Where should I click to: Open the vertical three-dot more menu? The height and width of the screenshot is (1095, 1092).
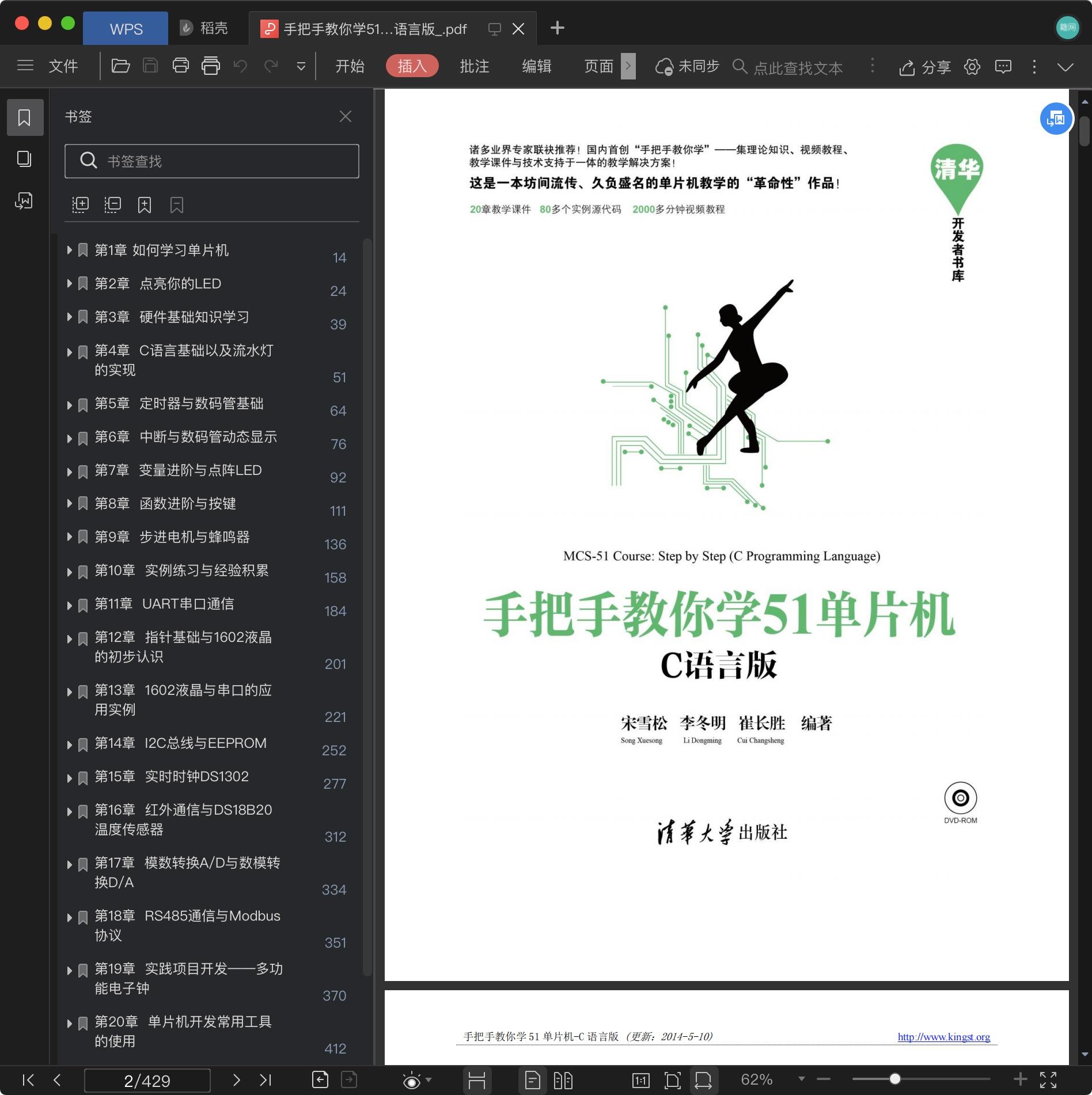(x=1034, y=67)
